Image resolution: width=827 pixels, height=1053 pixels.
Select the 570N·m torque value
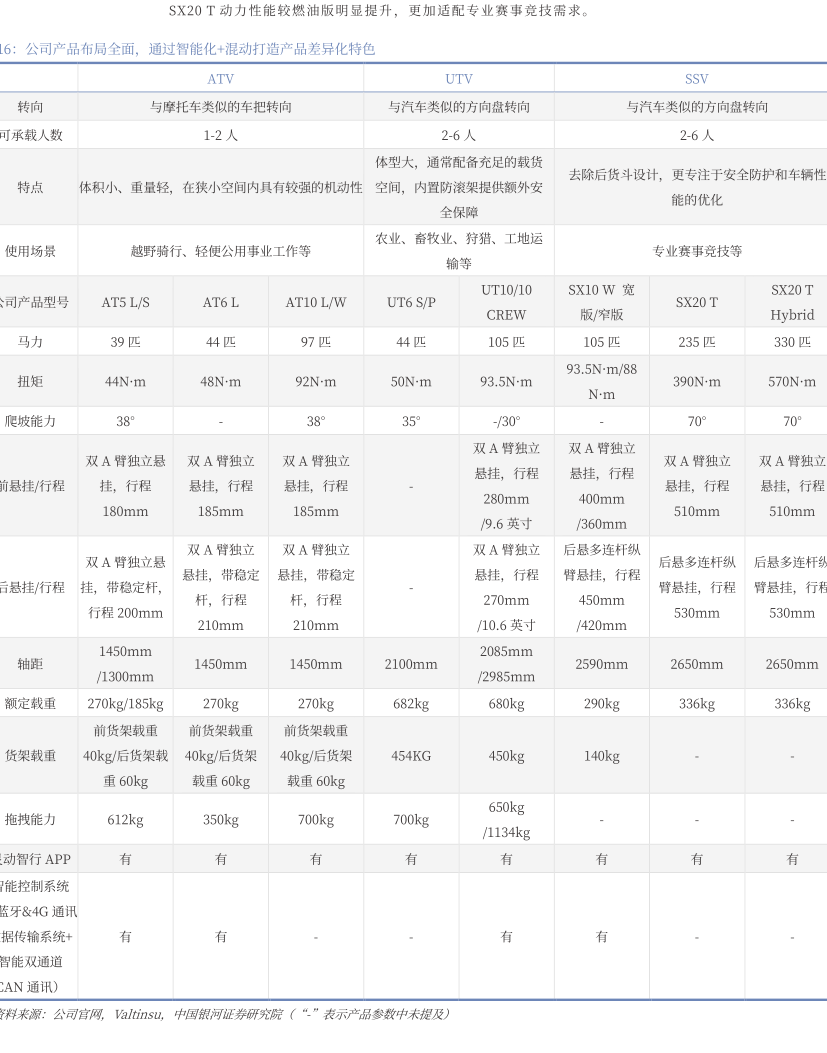pos(792,382)
